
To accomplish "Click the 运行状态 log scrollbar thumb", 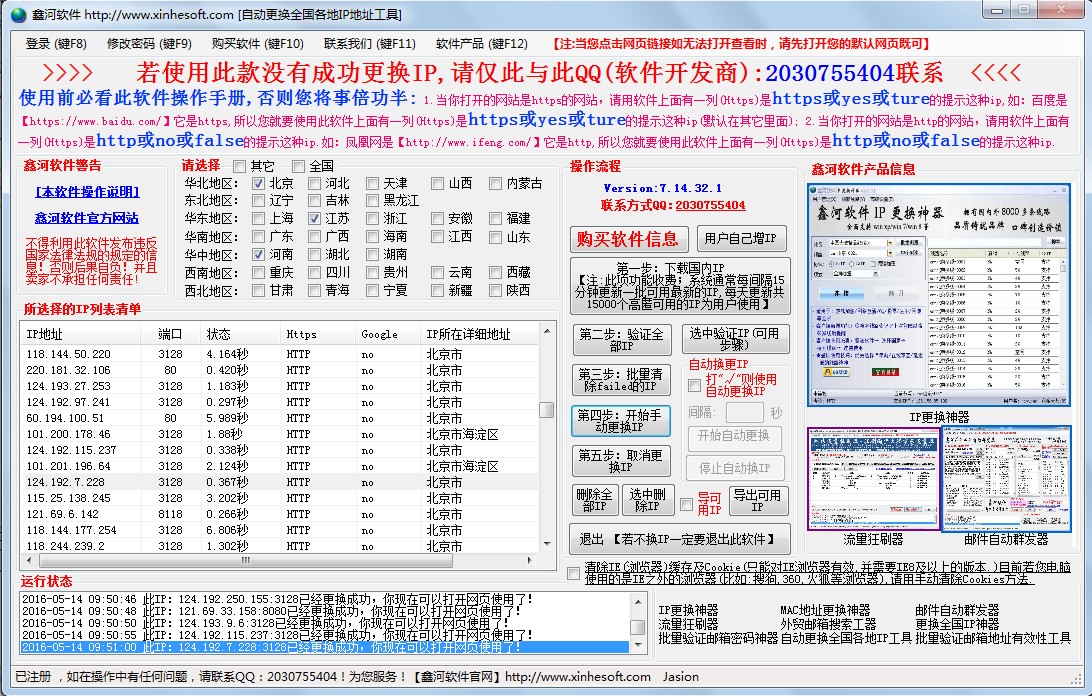I will tap(637, 626).
